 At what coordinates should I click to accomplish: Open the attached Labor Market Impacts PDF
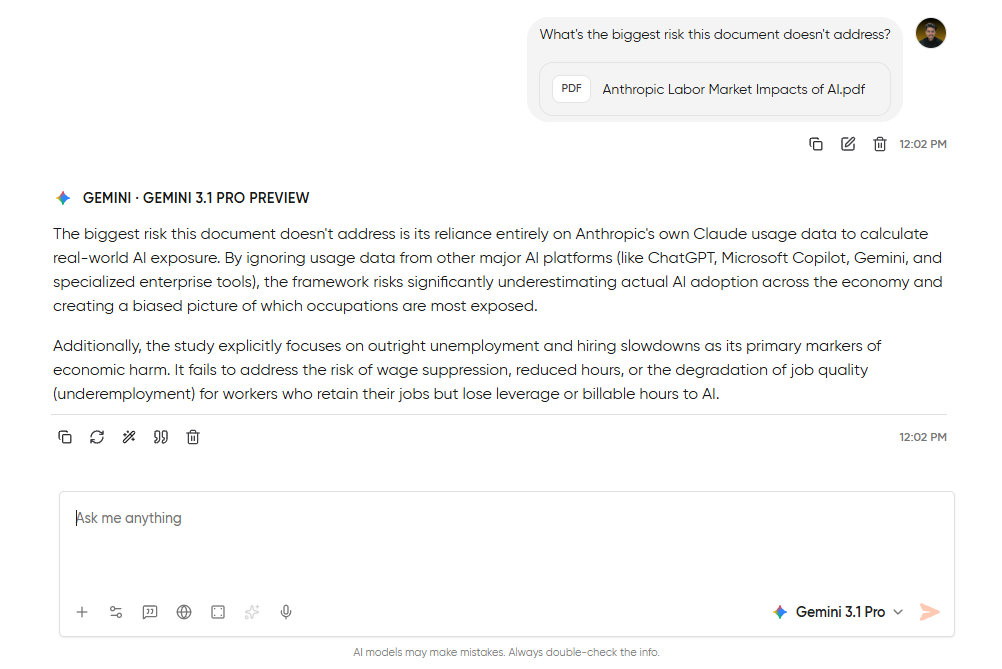[x=715, y=89]
